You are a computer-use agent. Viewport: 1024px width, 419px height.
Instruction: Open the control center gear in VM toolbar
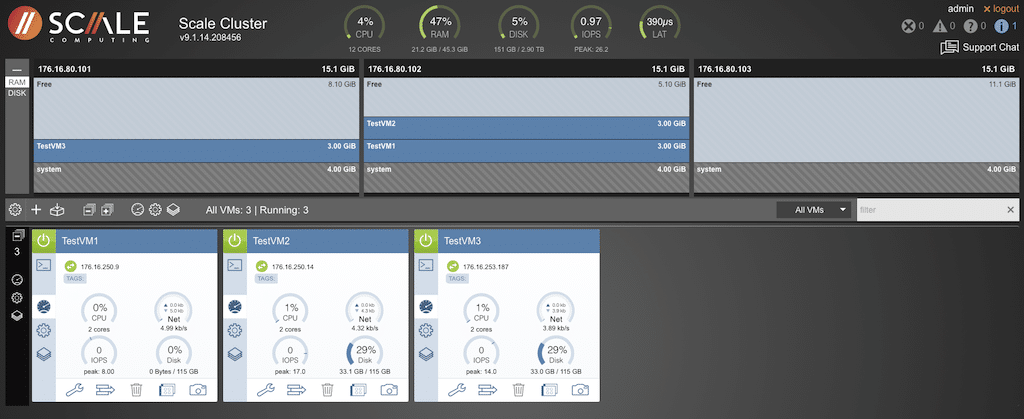tap(15, 210)
